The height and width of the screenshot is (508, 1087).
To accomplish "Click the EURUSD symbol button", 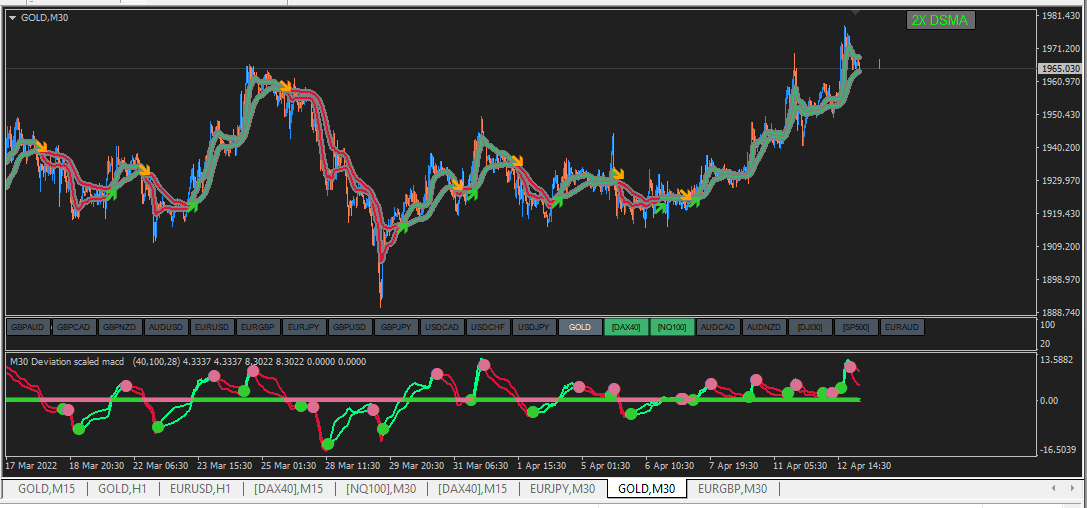I will (212, 327).
